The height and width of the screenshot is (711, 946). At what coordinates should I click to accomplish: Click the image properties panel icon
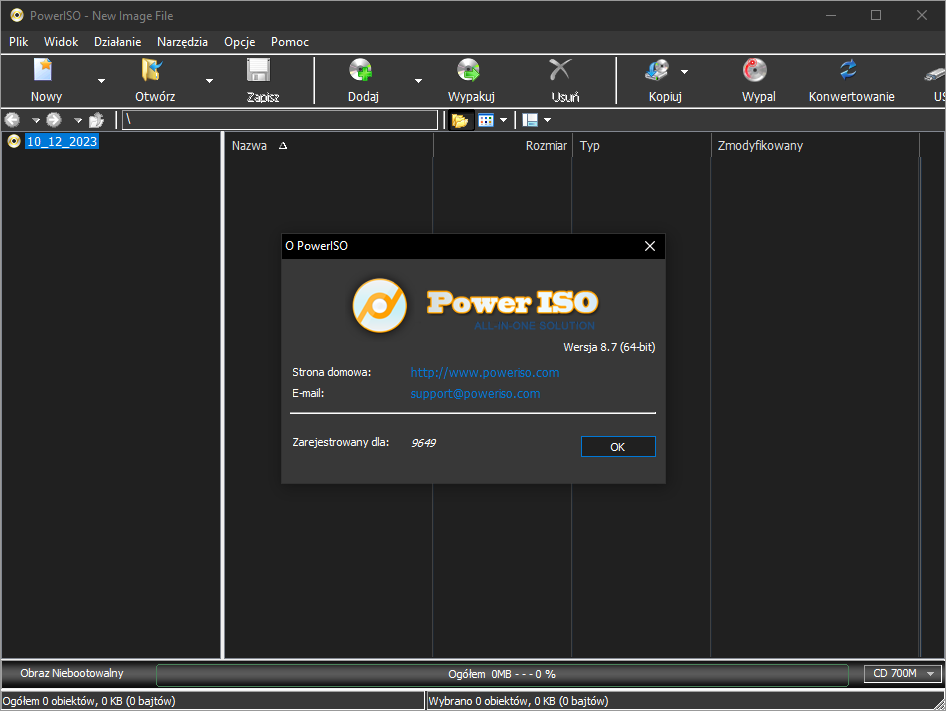point(530,120)
